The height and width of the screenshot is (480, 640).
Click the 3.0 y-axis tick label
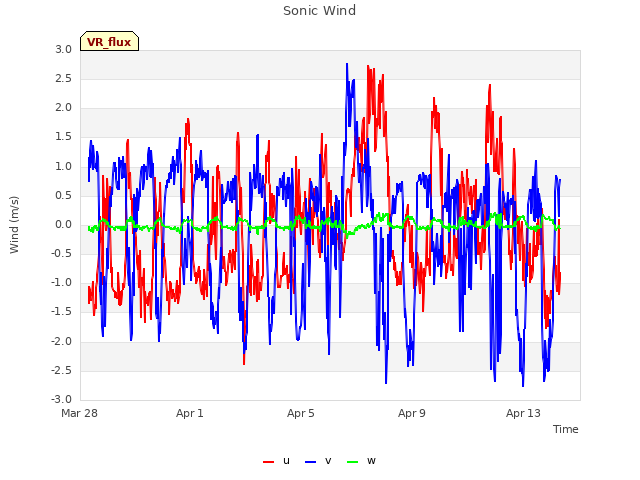64,49
